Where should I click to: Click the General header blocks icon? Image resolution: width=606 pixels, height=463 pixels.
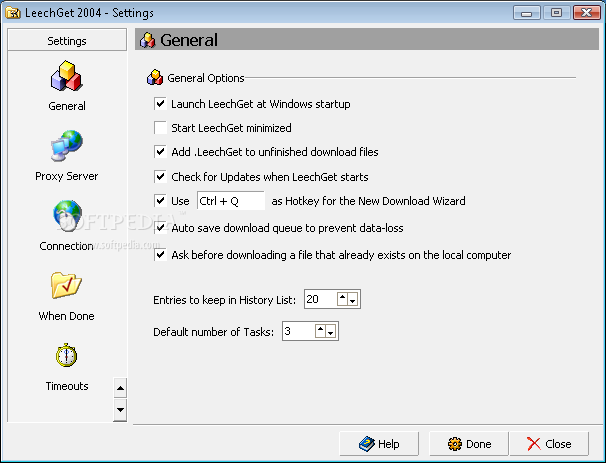(x=148, y=40)
